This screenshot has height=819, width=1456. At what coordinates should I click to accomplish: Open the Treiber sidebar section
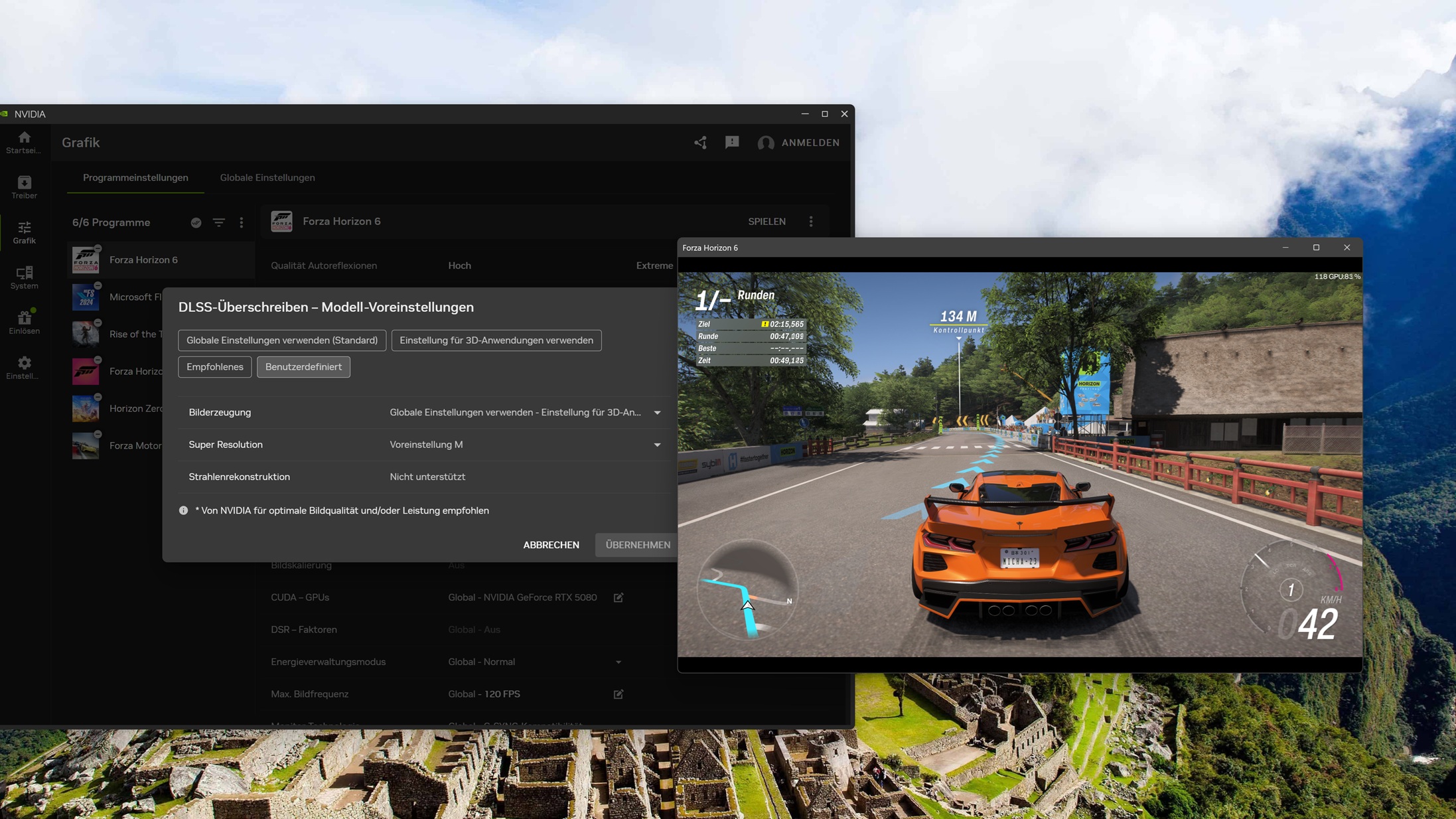click(24, 187)
